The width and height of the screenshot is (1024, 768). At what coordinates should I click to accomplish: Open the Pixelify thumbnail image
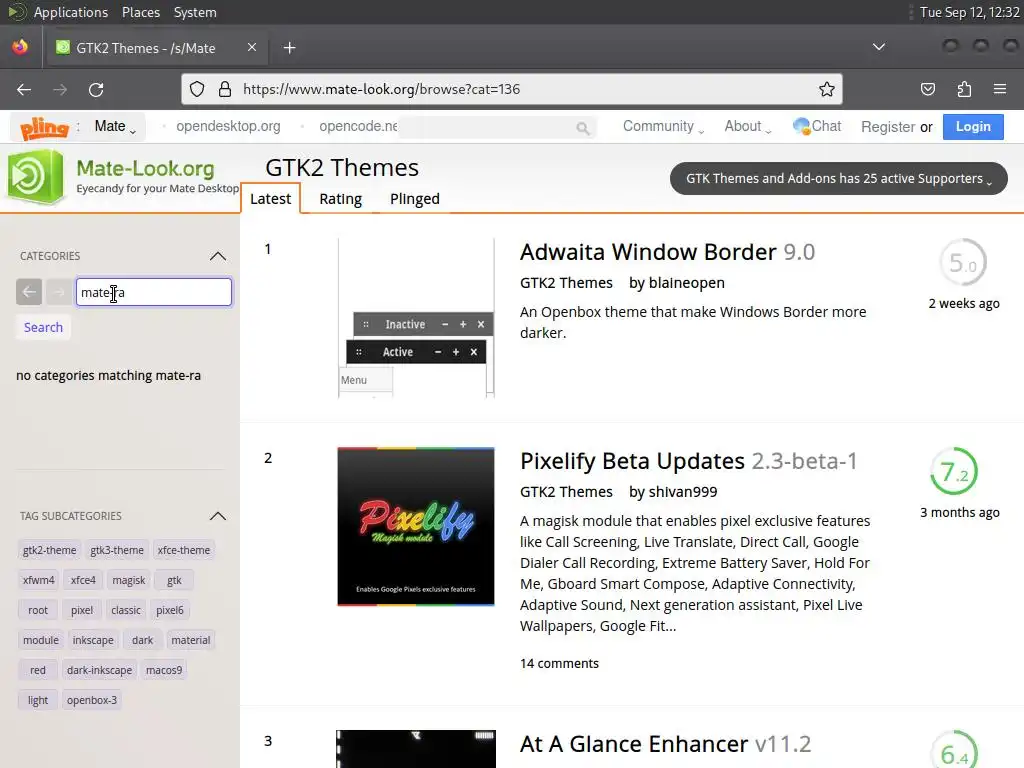click(x=416, y=526)
